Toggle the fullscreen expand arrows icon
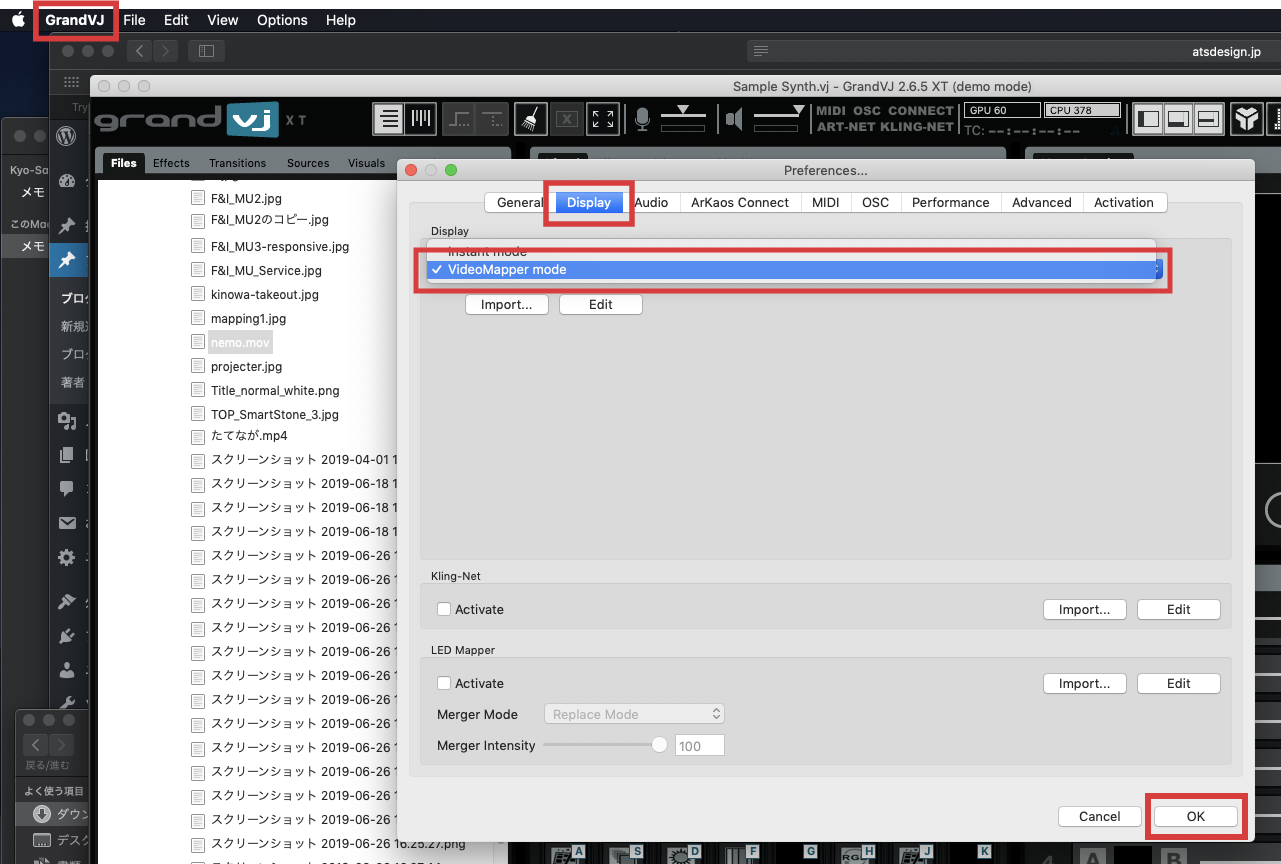Screen dimensions: 1281x864 602,119
